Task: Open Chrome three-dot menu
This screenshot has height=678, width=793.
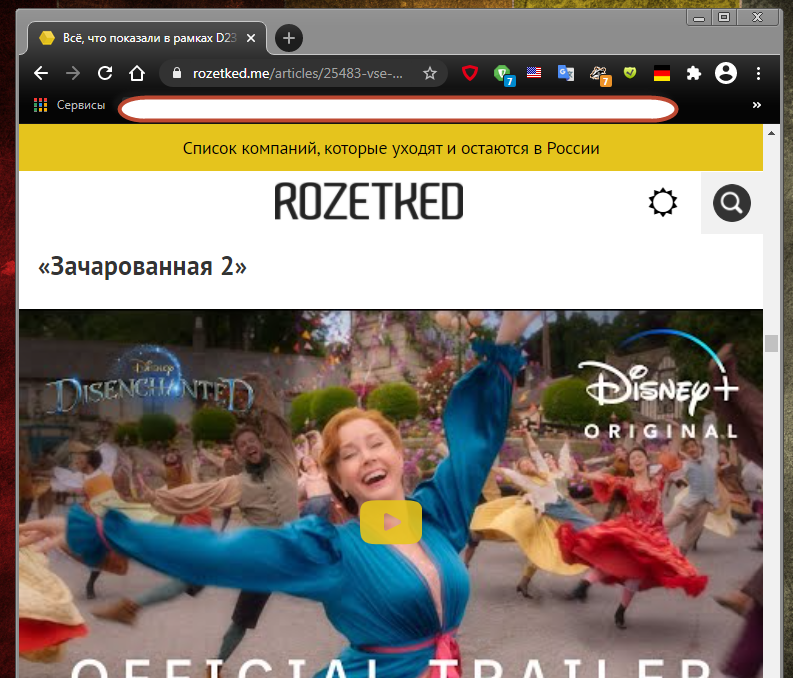Action: (758, 74)
